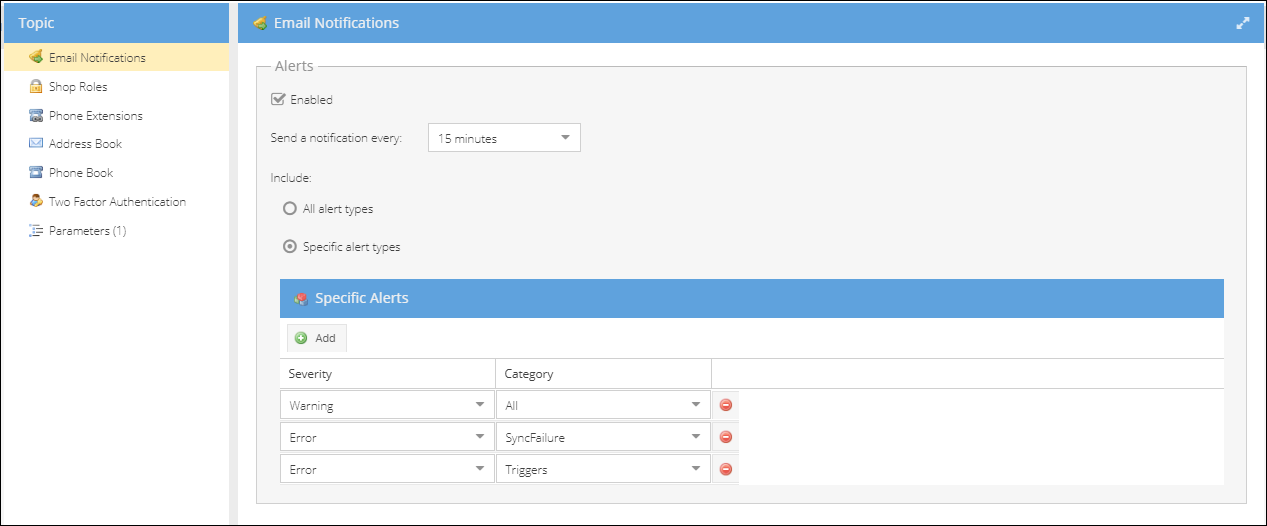Screen dimensions: 1267x526
Task: Select the All alert types radio button
Action: 290,209
